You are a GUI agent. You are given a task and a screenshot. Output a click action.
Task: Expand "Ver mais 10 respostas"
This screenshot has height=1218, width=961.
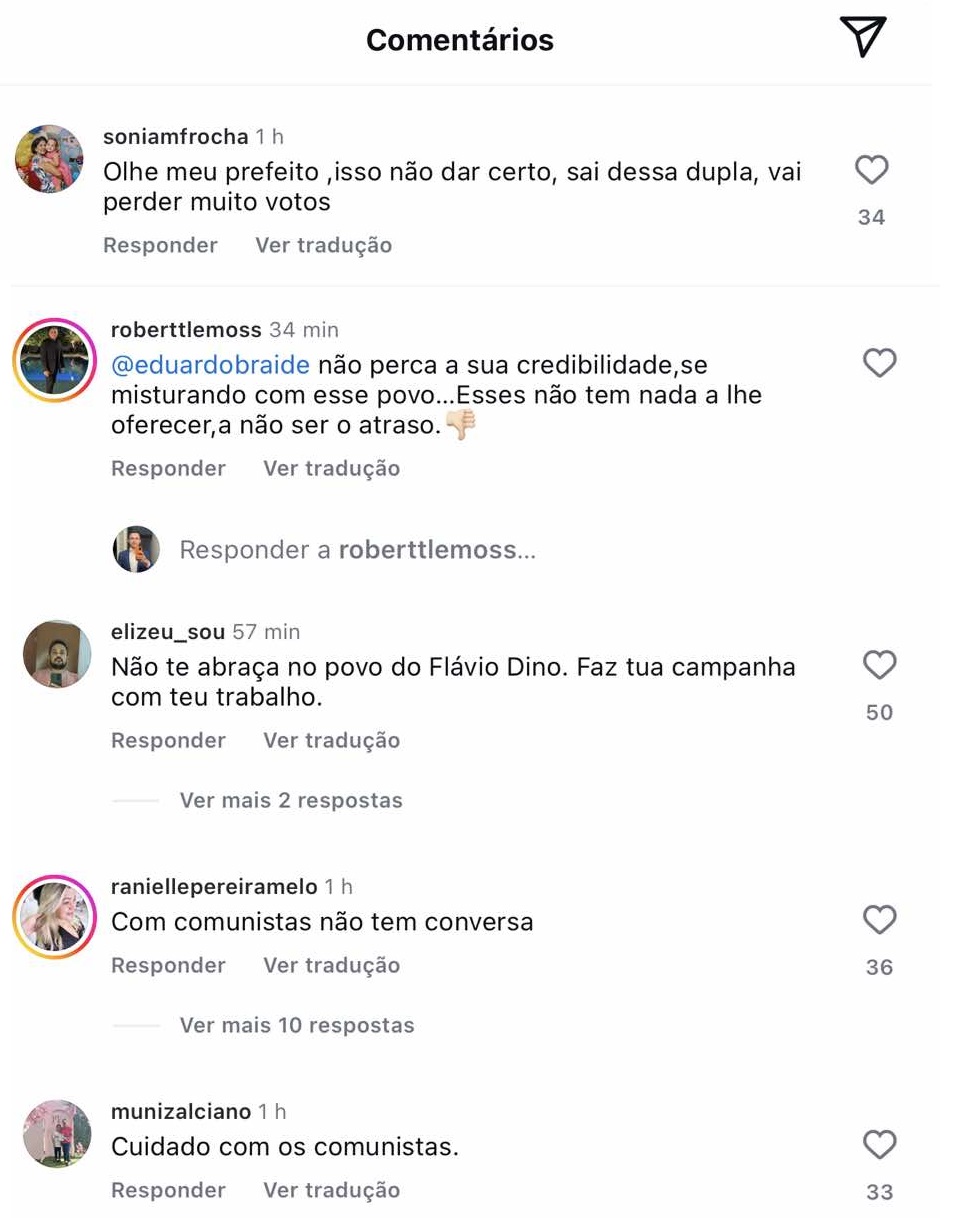(297, 1025)
